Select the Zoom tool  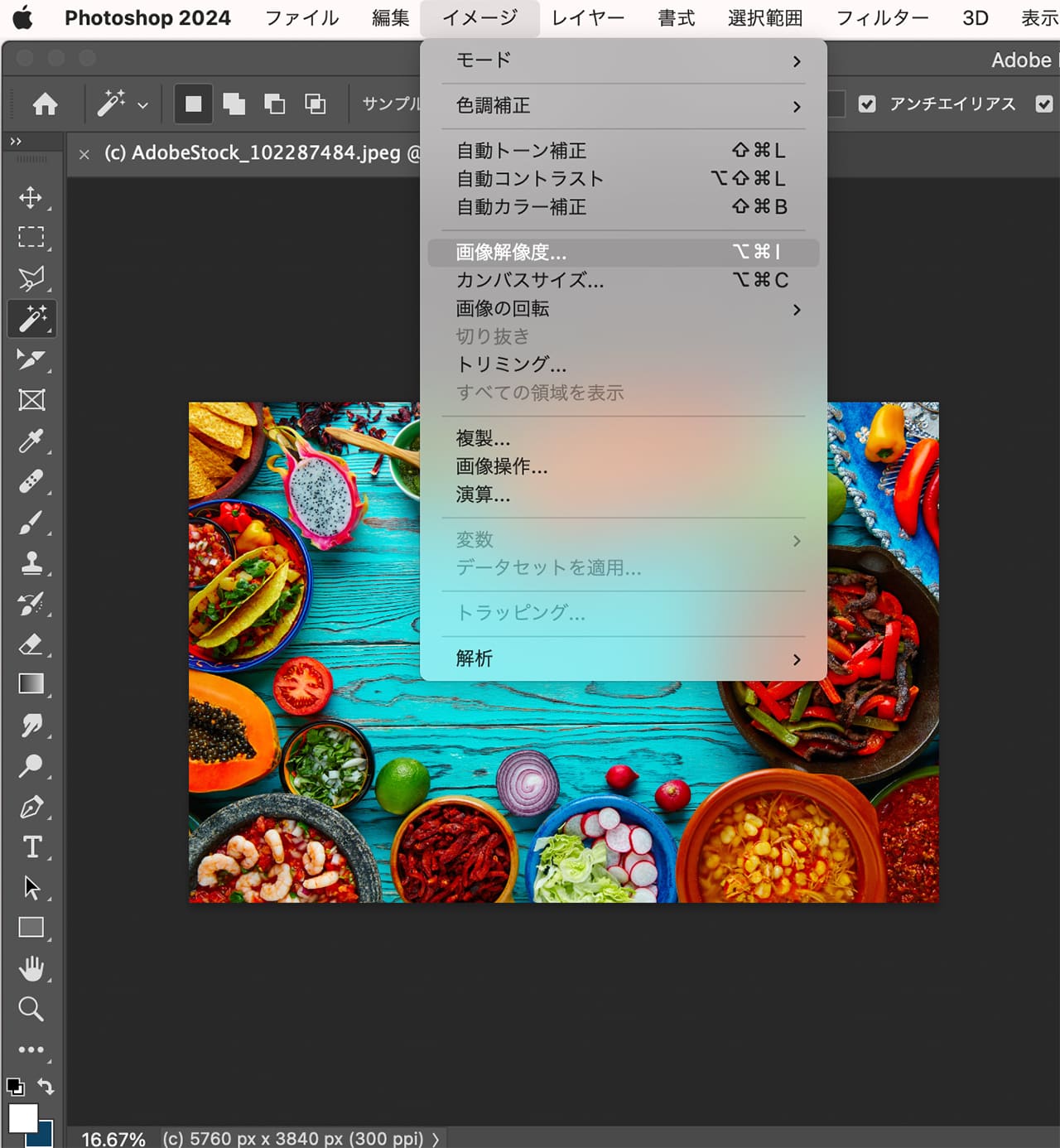31,1009
